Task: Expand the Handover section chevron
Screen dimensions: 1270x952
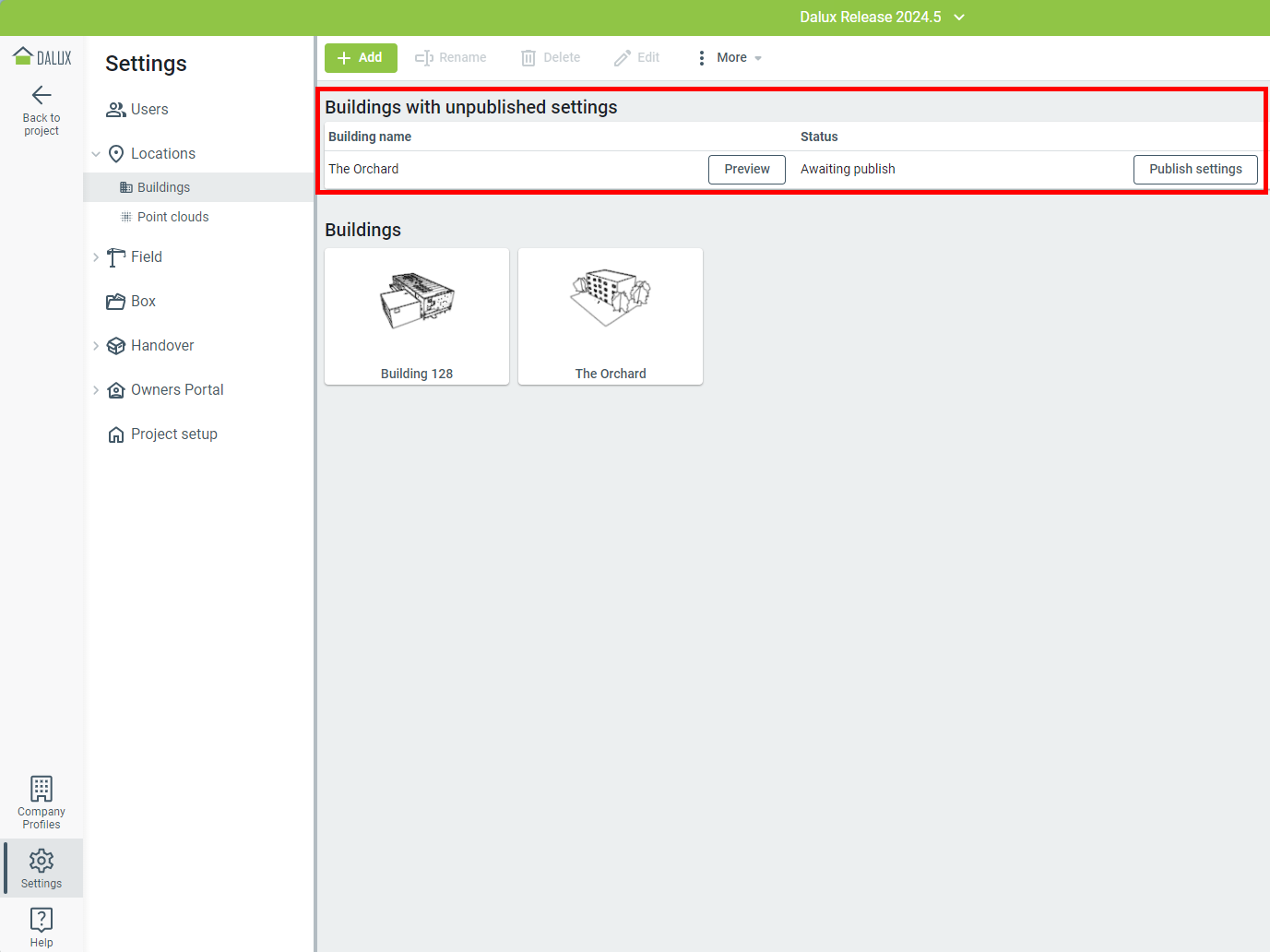Action: (x=96, y=346)
